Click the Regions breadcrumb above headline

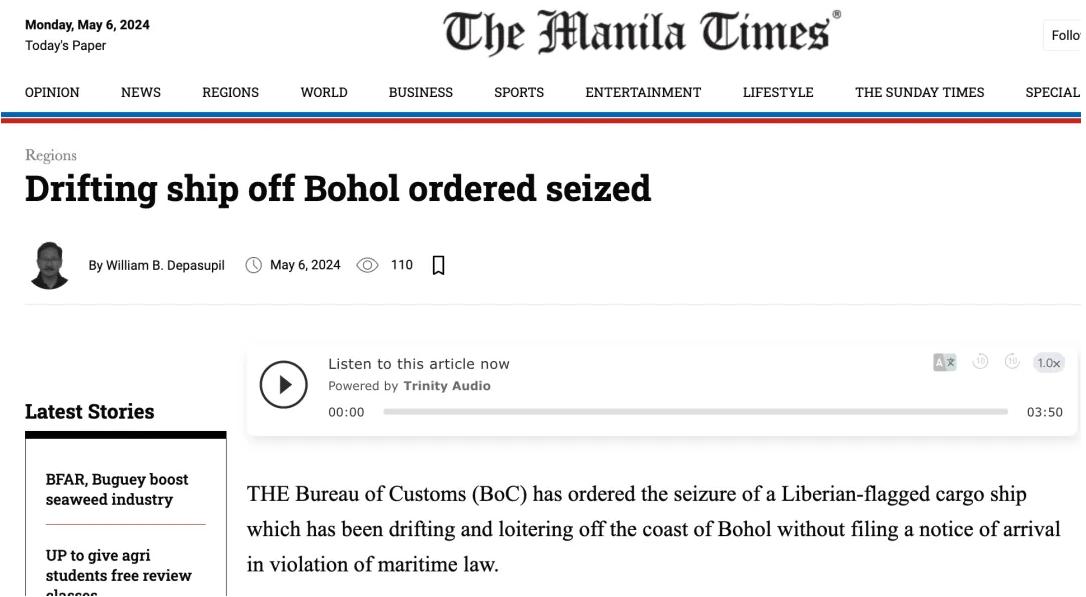click(x=51, y=155)
